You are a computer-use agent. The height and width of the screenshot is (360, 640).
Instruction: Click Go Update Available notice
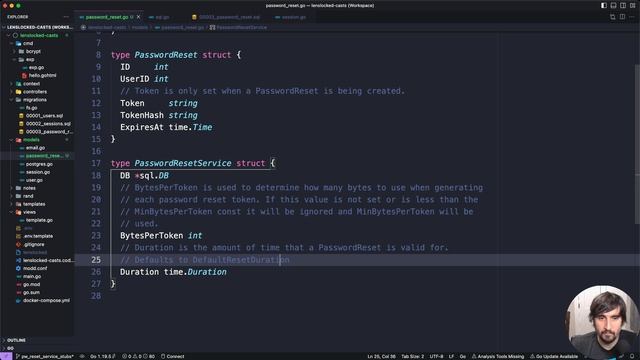pyautogui.click(x=554, y=356)
